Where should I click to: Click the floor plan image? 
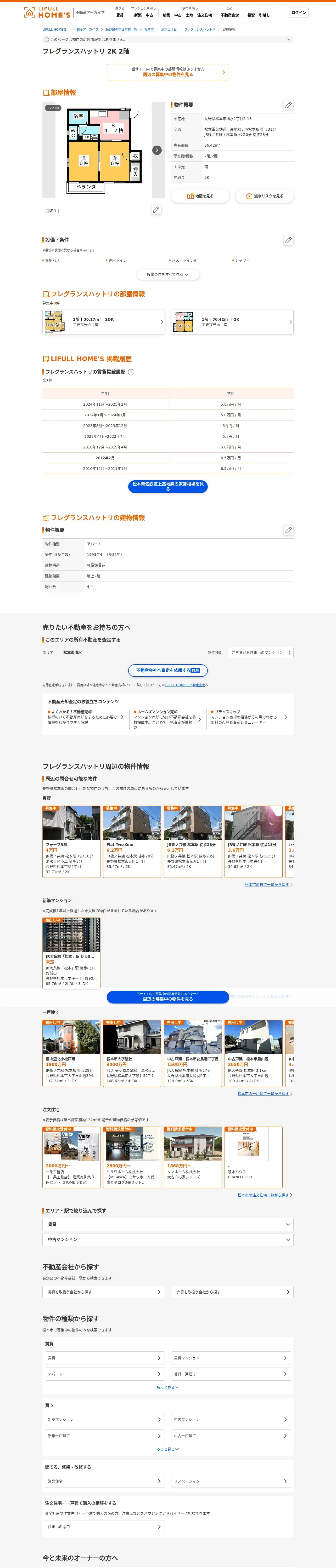pos(104,150)
